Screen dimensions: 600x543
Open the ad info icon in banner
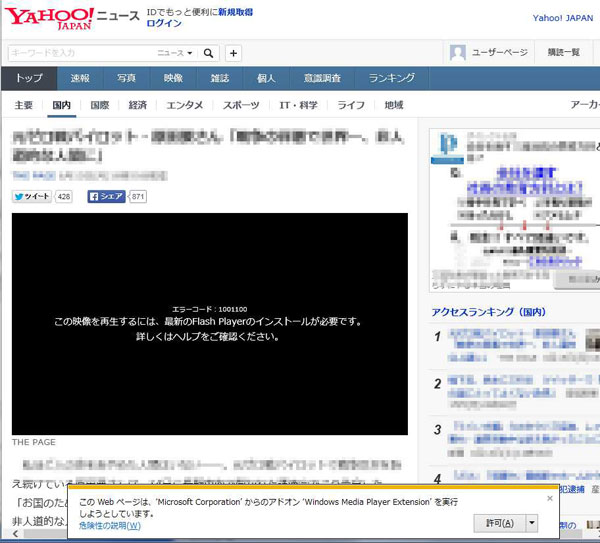pos(447,143)
